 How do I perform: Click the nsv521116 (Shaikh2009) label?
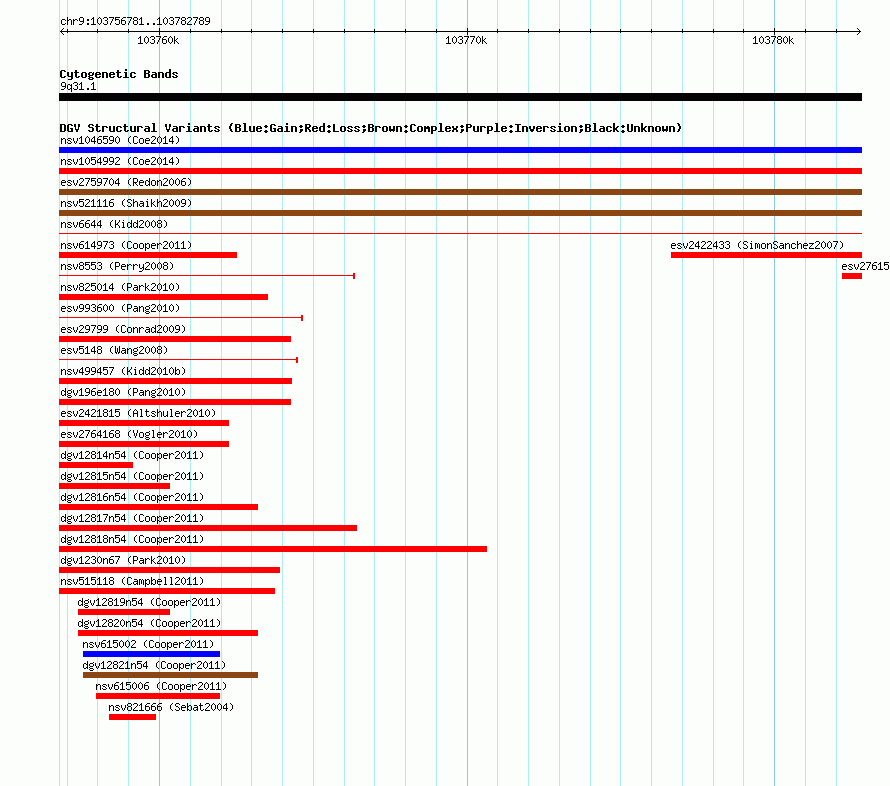point(126,203)
